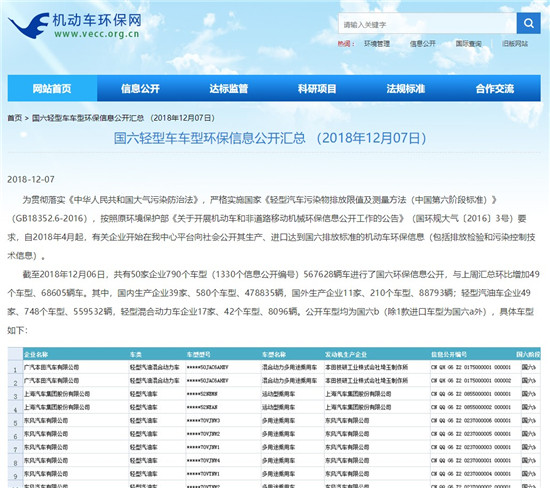Image resolution: width=550 pixels, height=488 pixels.
Task: Open the 旧版网站 link
Action: point(515,44)
